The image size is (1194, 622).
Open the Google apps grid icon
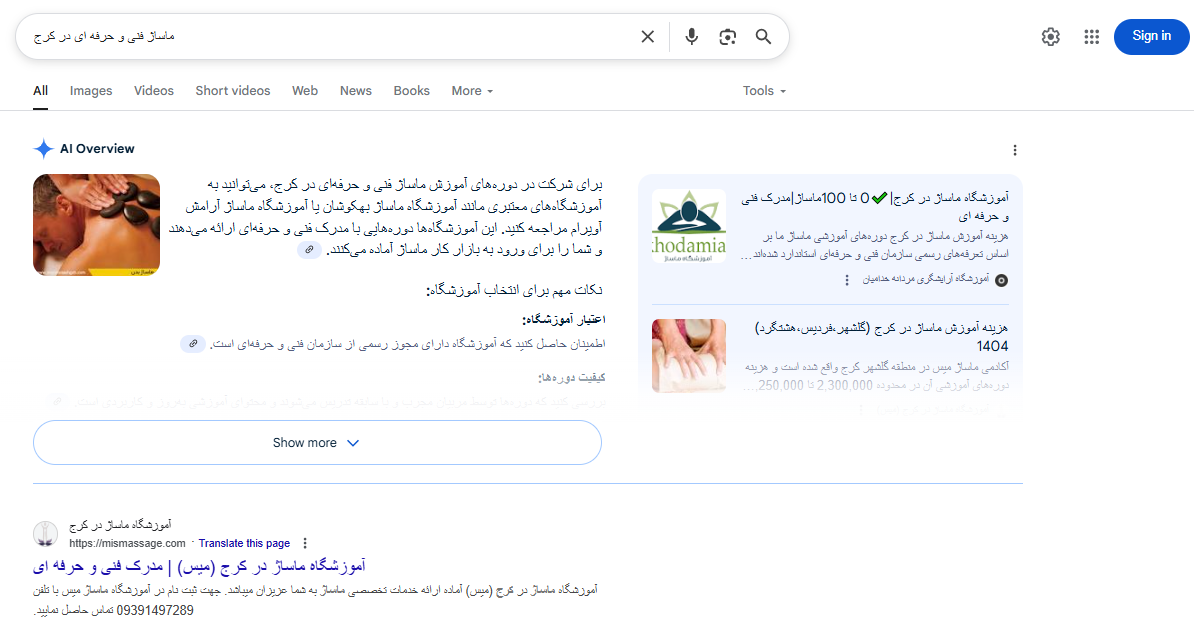1091,37
